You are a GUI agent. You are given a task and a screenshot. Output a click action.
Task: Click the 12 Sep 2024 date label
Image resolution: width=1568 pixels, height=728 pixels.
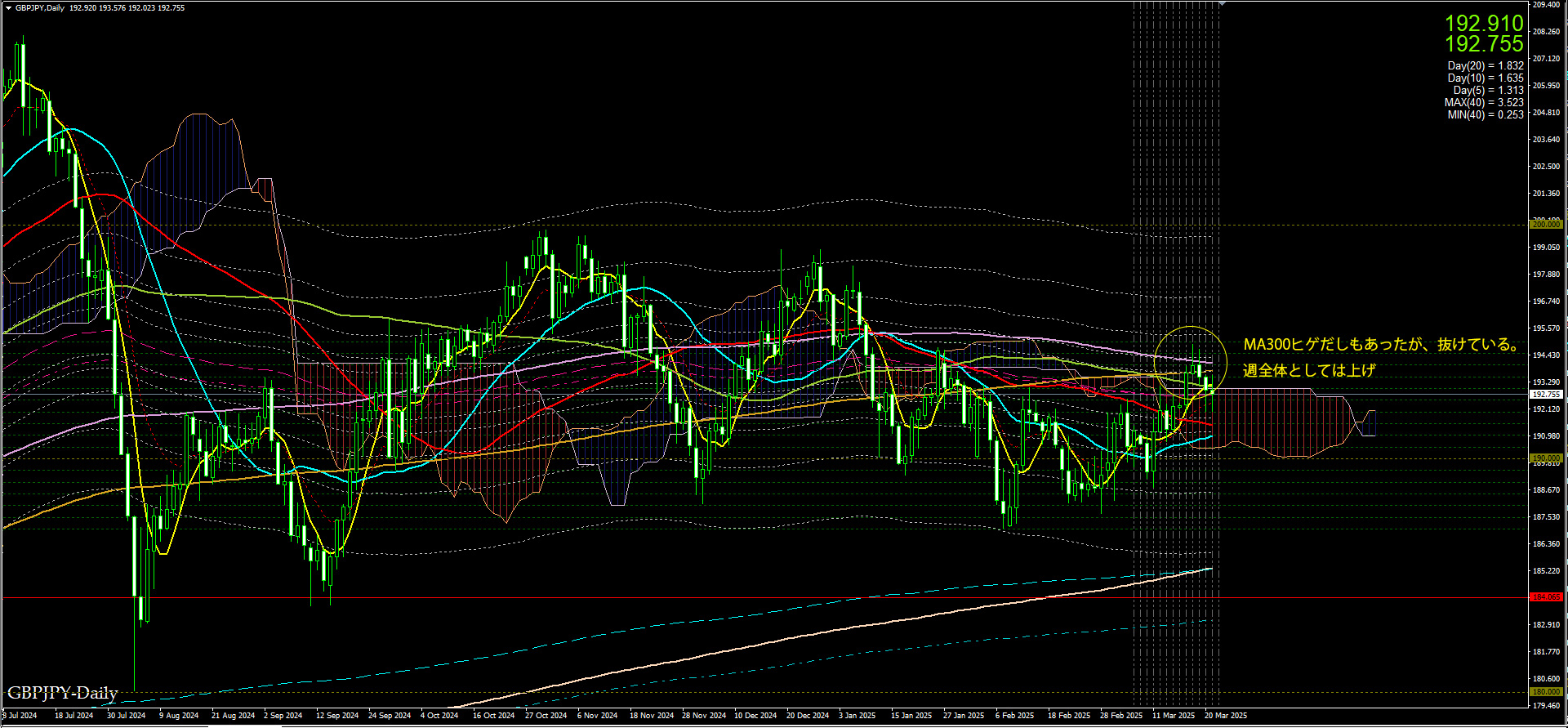click(x=337, y=716)
